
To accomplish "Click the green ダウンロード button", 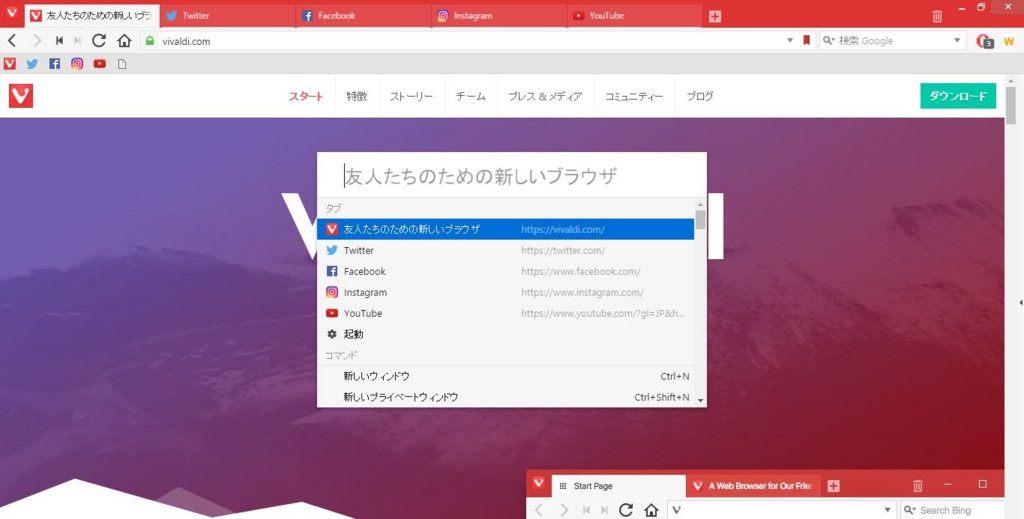I will 958,96.
